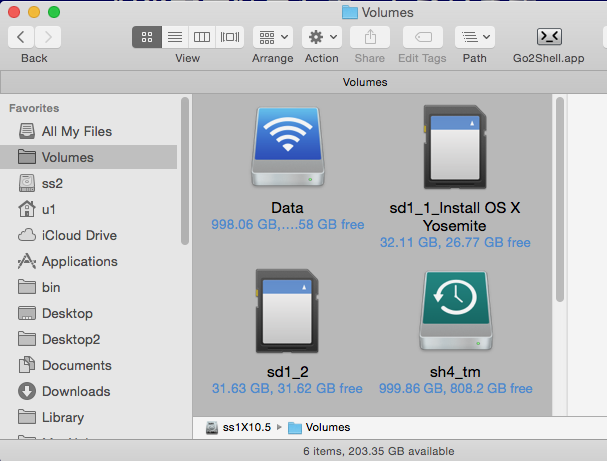Go back with the Back arrow
607x461 pixels.
(22, 37)
